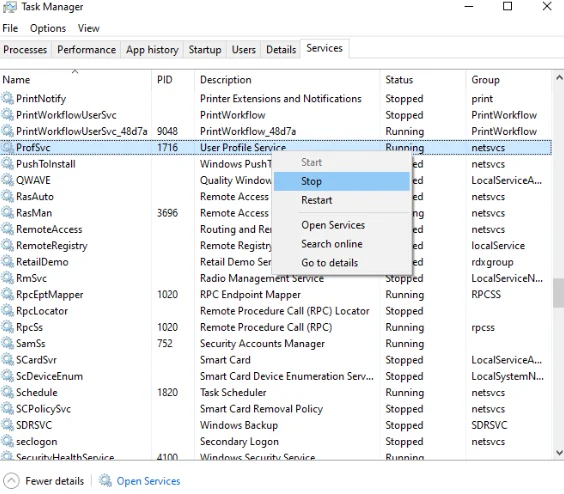Click the Fewer details label
This screenshot has height=494, width=564.
[54, 481]
